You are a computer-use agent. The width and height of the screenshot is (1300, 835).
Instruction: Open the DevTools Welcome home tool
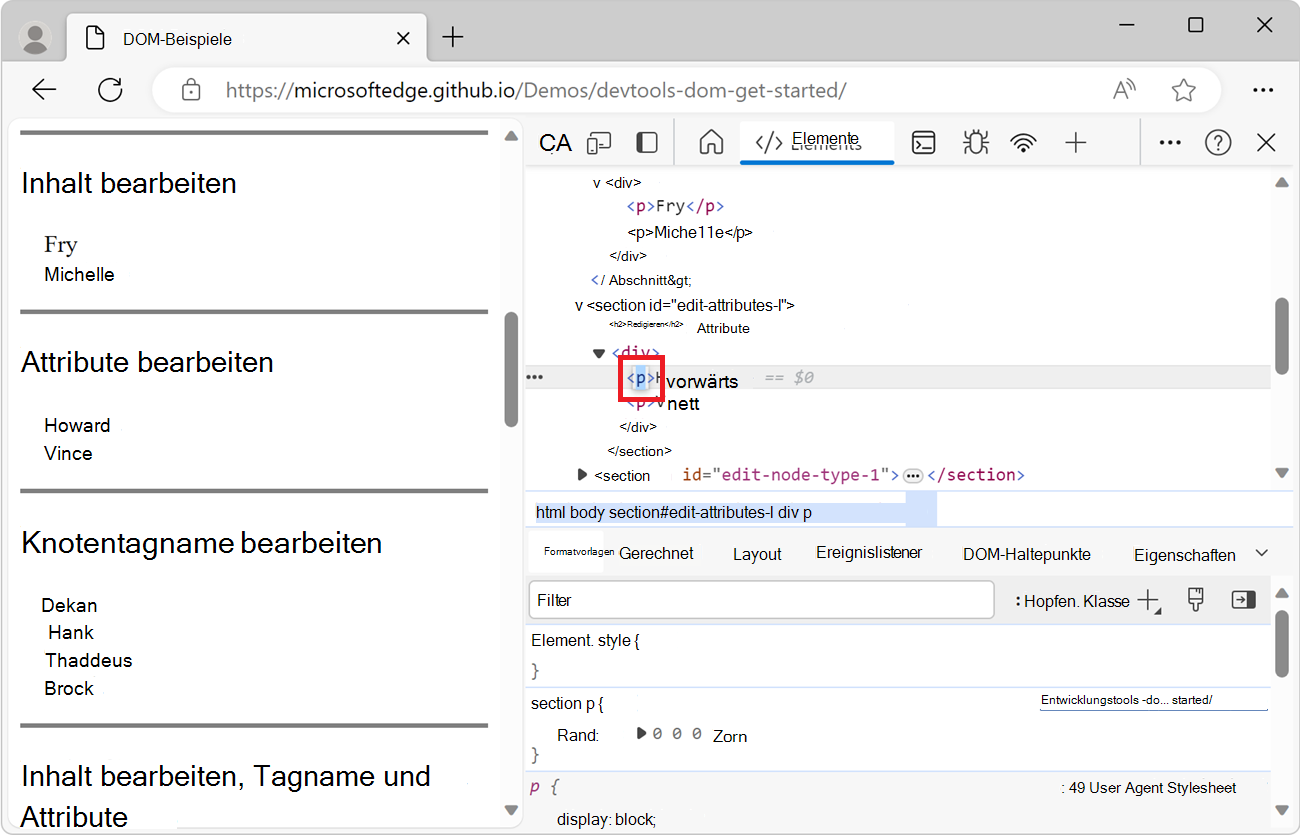point(711,143)
